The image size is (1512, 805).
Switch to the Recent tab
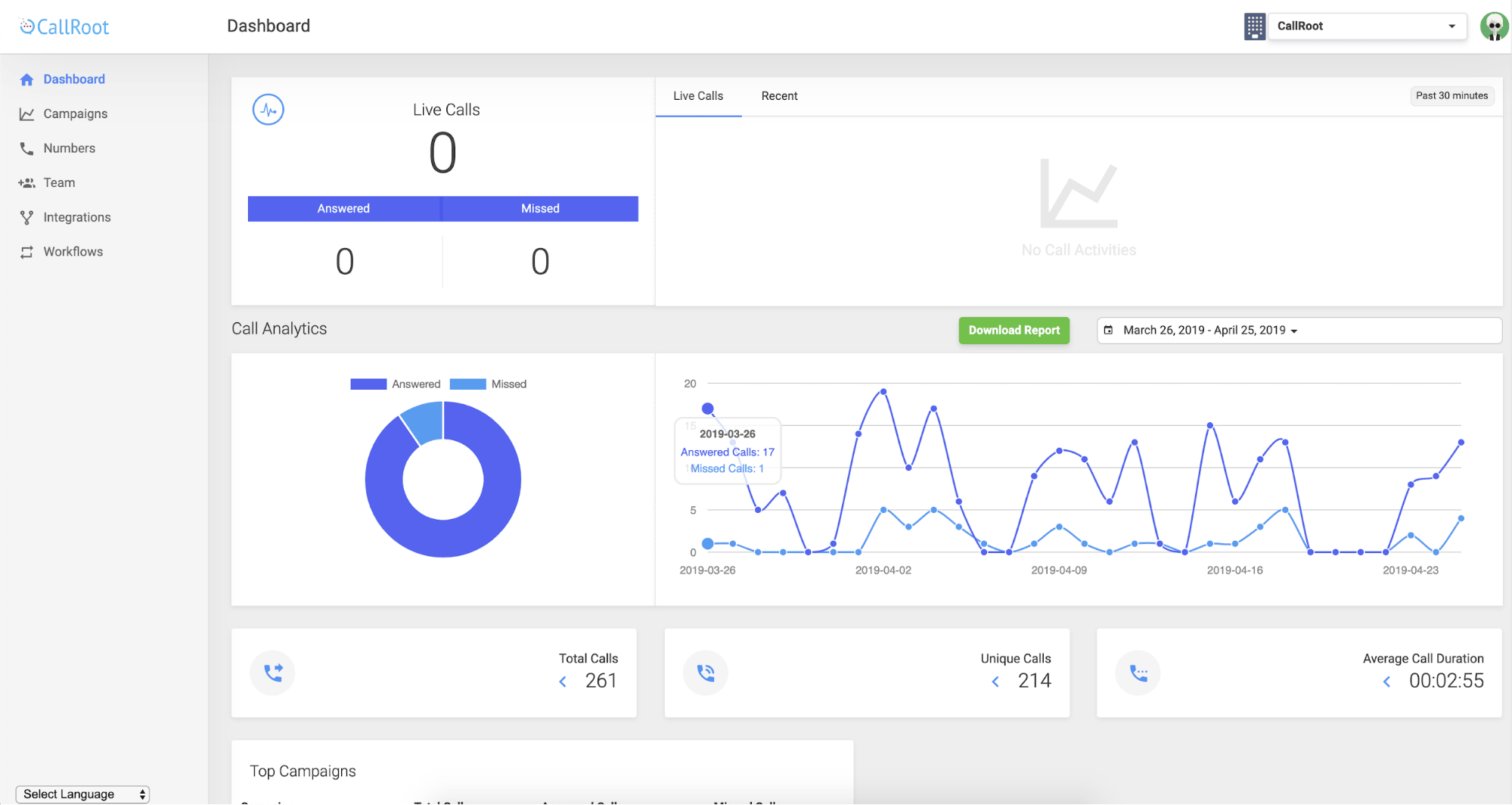pos(779,96)
